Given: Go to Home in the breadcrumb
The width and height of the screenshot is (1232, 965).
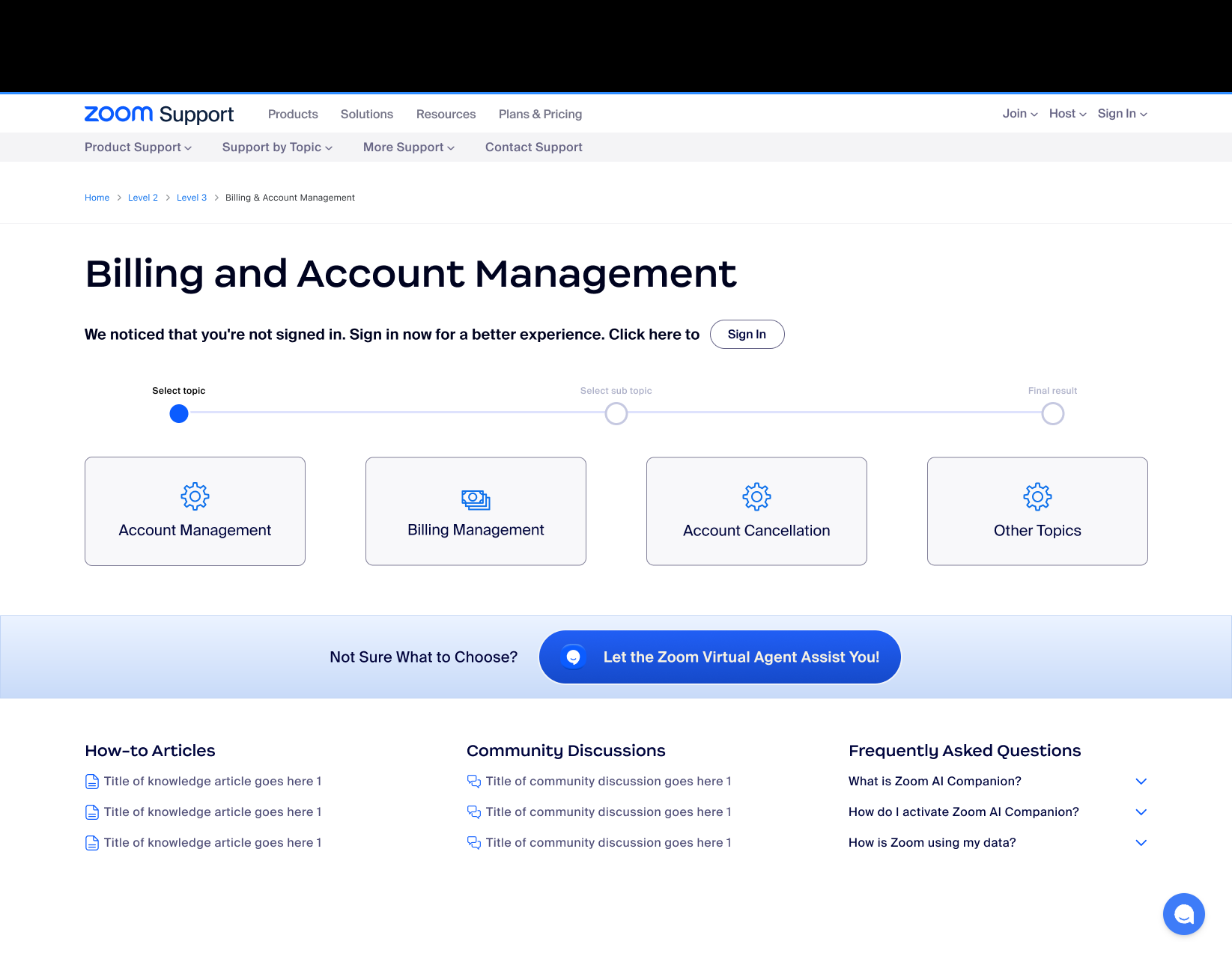Looking at the screenshot, I should (x=97, y=198).
